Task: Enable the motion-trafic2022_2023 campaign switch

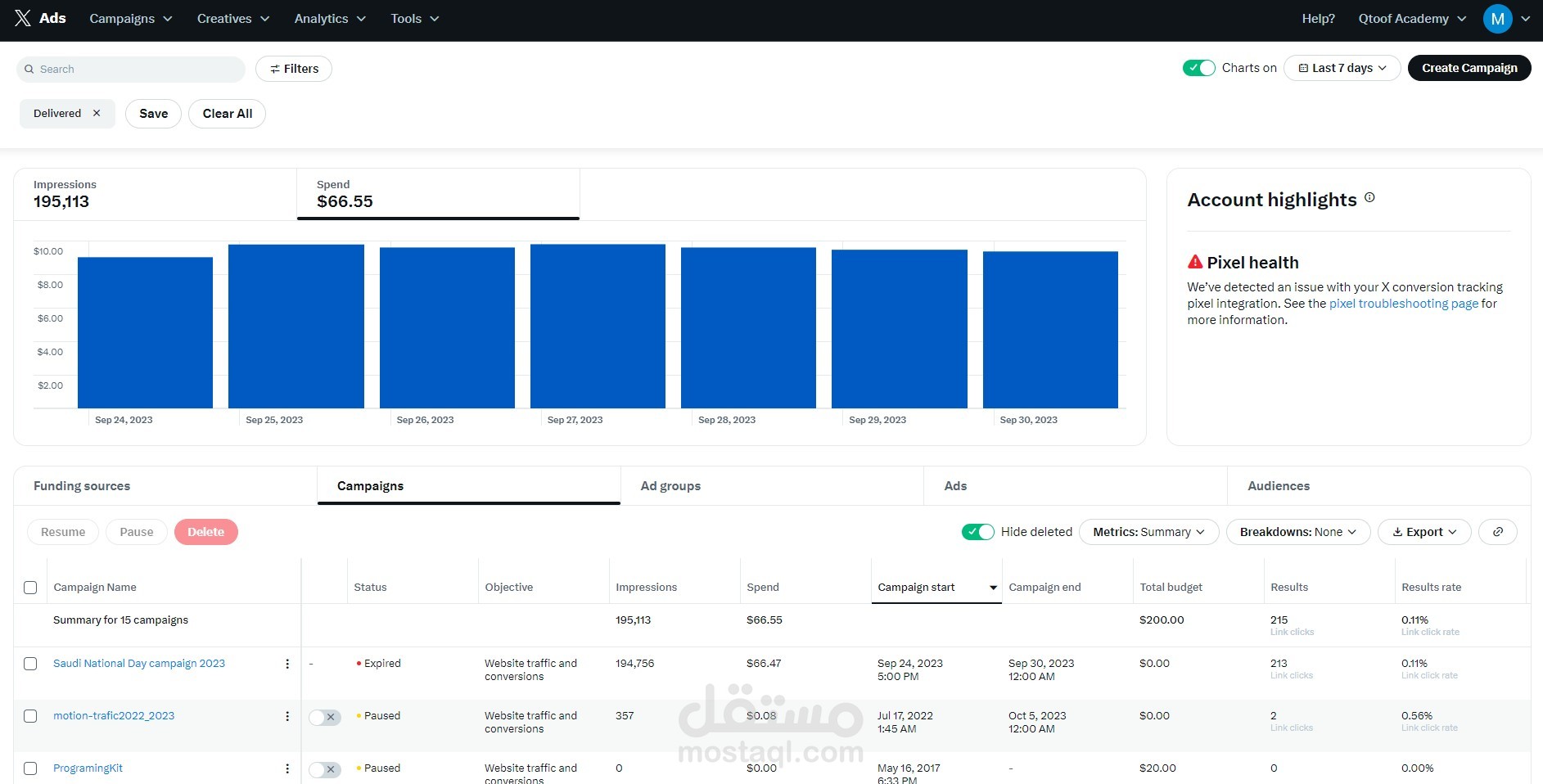Action: (324, 717)
